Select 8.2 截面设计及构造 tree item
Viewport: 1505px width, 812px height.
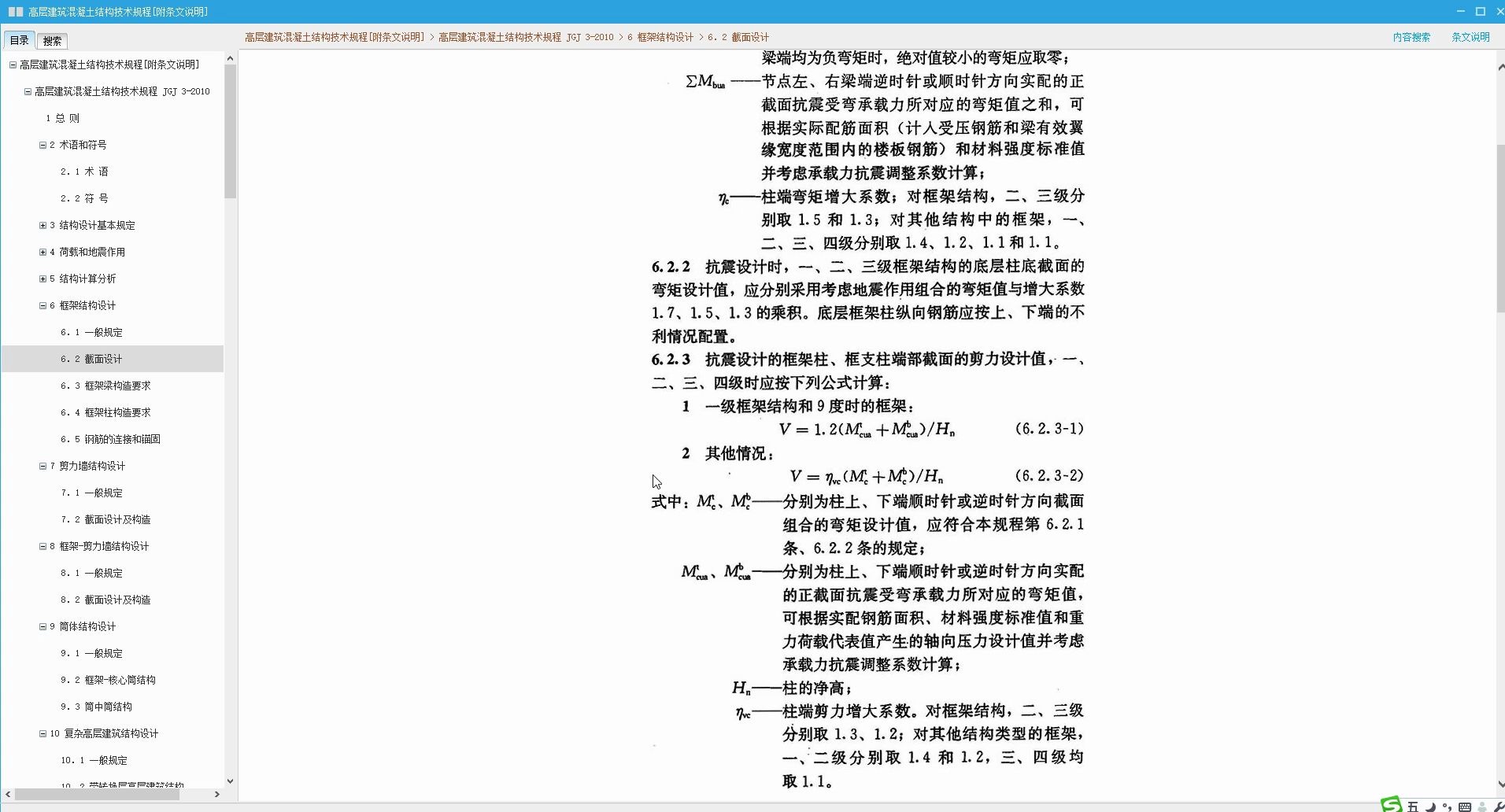click(105, 600)
